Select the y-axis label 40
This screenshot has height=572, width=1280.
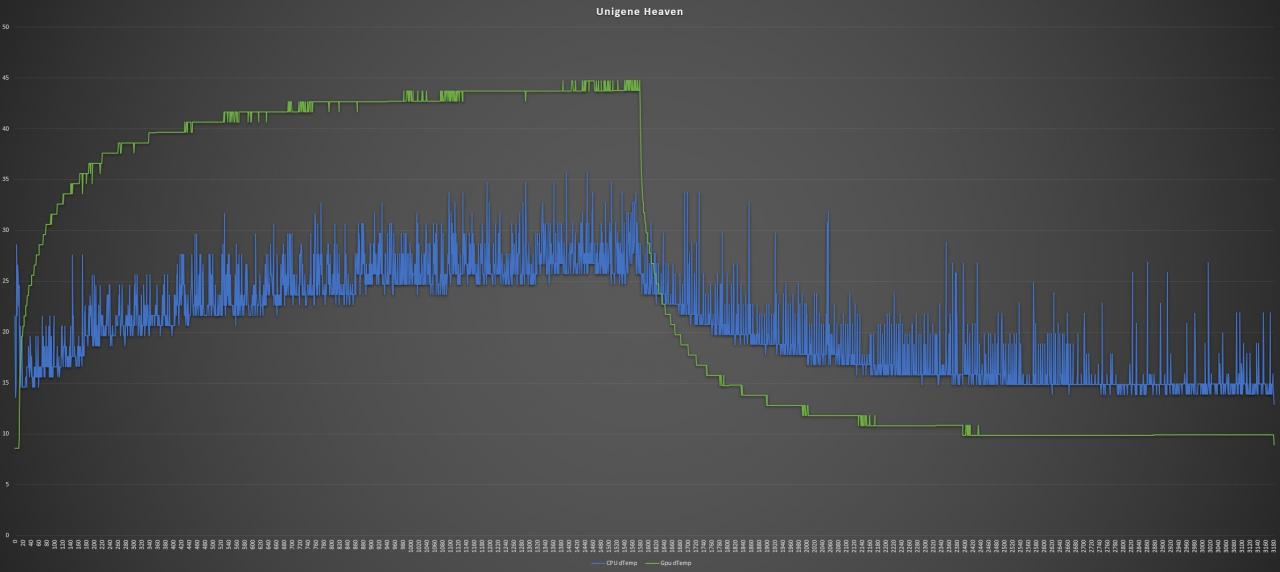click(x=6, y=129)
